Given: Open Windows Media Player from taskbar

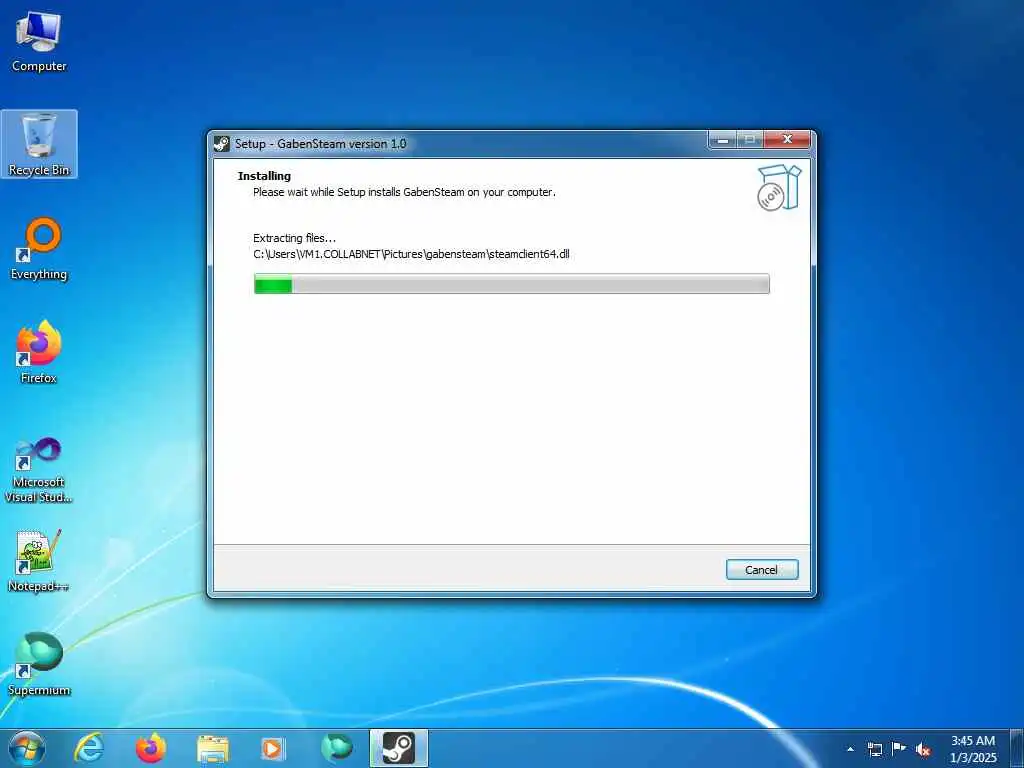Looking at the screenshot, I should tap(273, 748).
